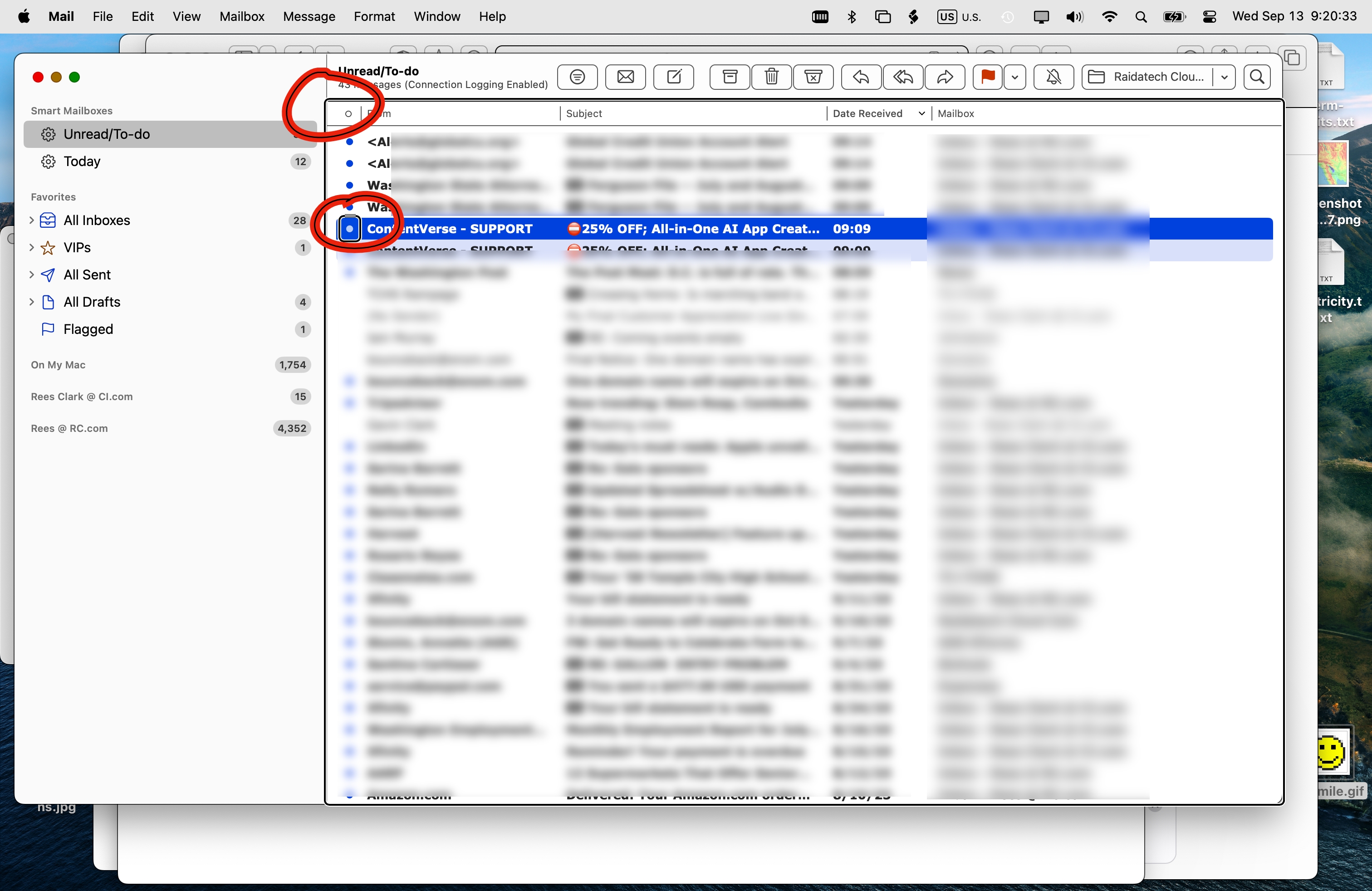Open the filter options in the toolbar

coord(577,77)
